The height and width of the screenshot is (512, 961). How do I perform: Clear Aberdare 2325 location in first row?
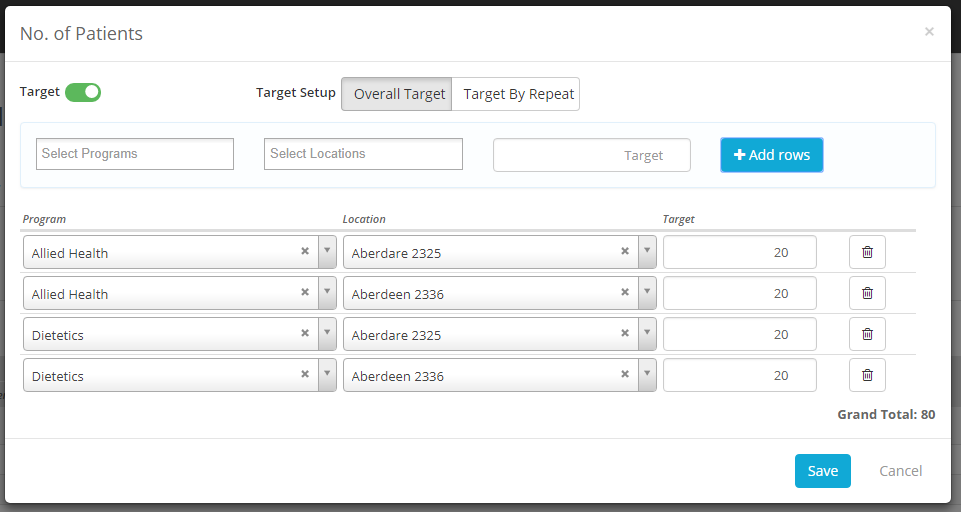[625, 252]
